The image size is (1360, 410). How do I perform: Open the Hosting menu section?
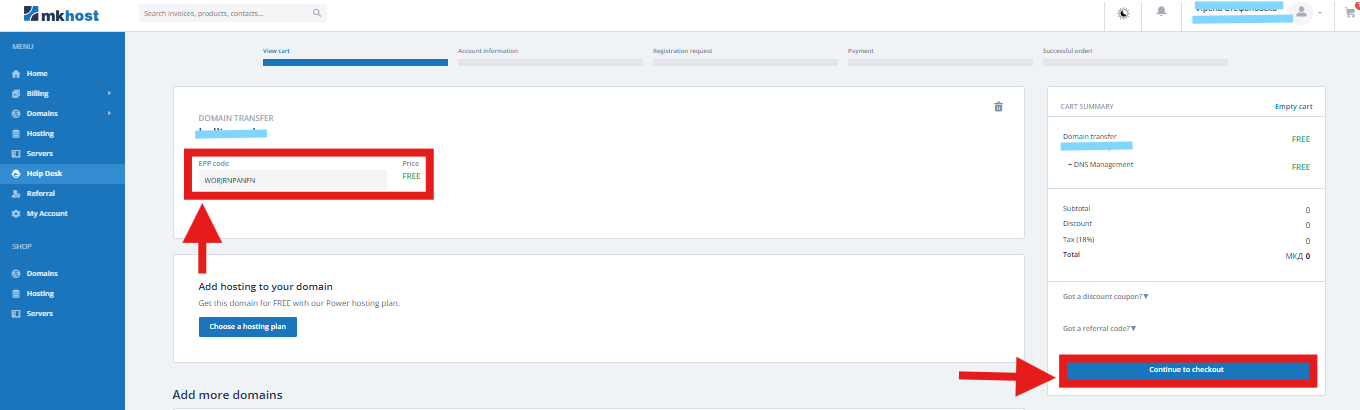coord(40,134)
